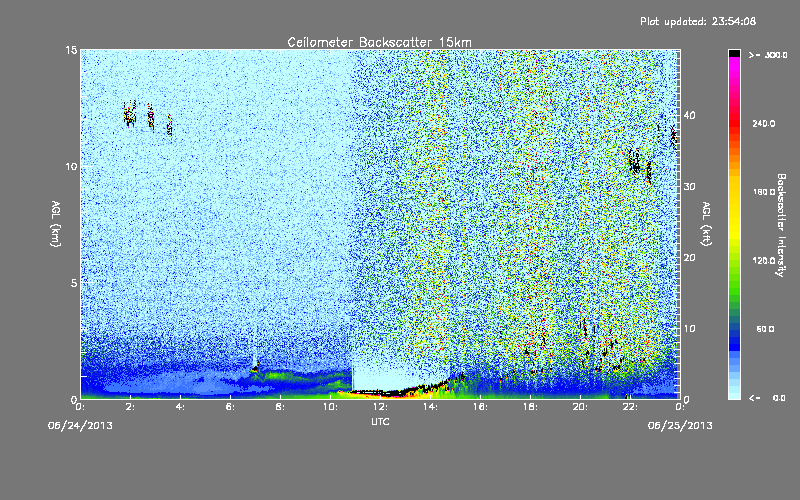Select the 'AGL (km)' vertical axis label

pos(56,224)
